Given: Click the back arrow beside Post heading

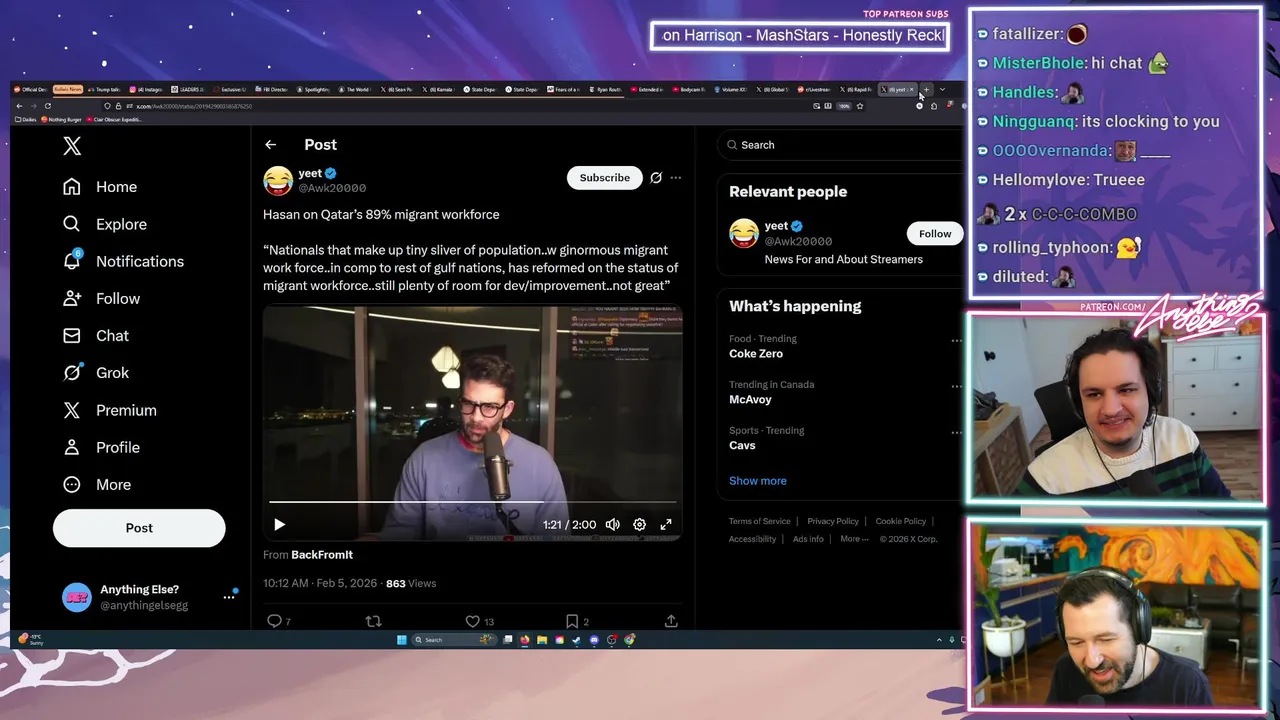Looking at the screenshot, I should (270, 145).
